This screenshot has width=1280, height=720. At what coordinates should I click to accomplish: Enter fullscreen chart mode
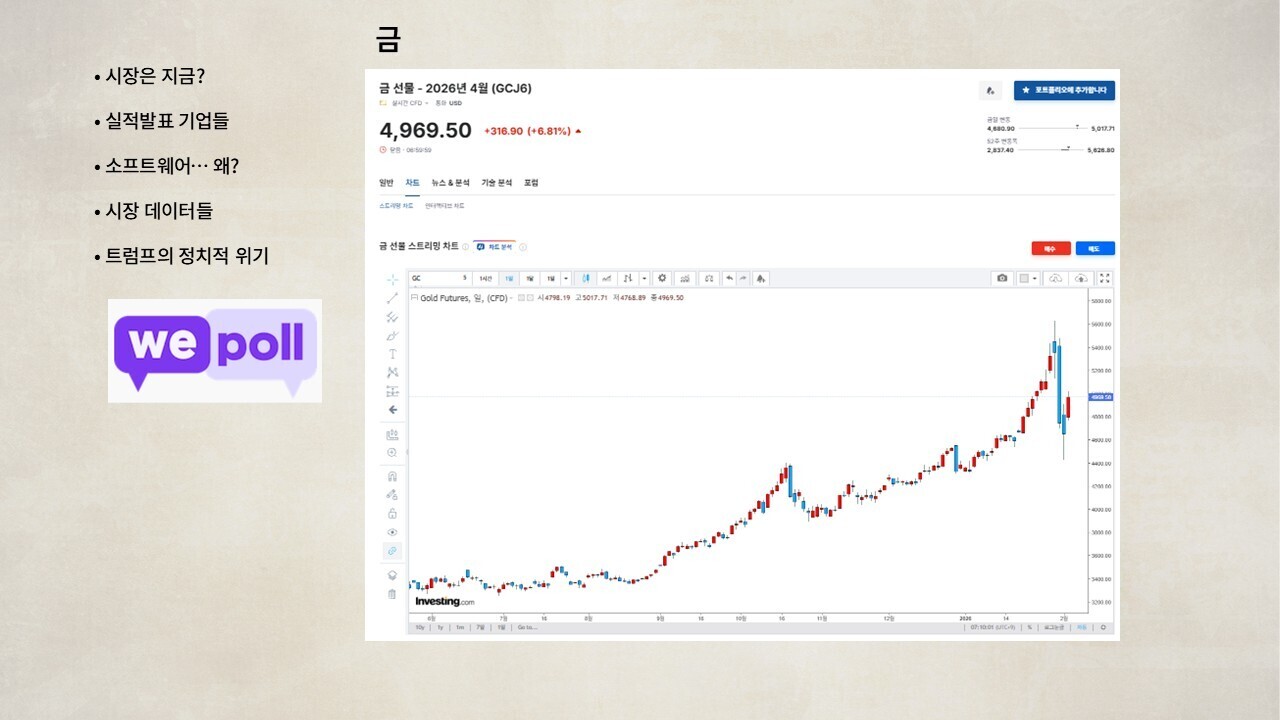coord(1104,278)
